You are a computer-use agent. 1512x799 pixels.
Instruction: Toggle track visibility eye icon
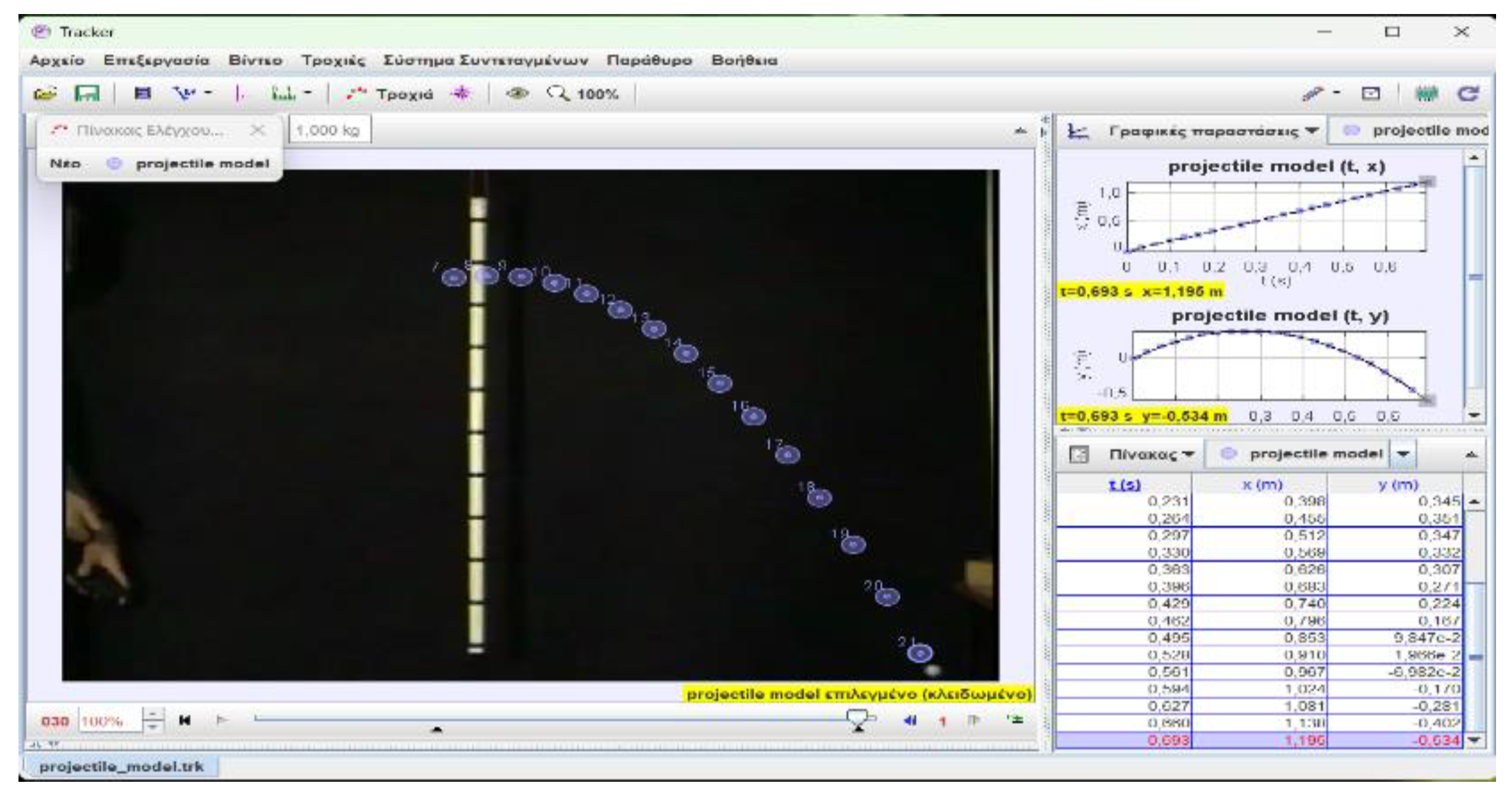point(518,94)
